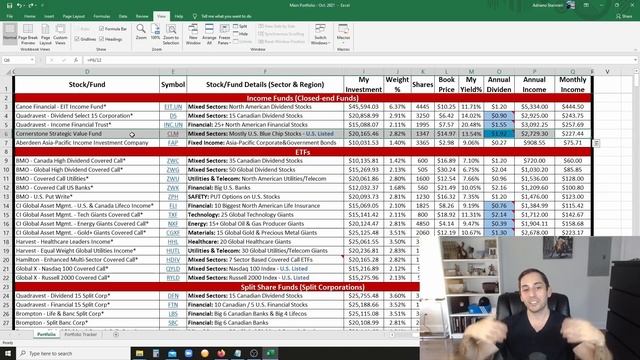Switch to the Home ribbon tab

point(29,16)
